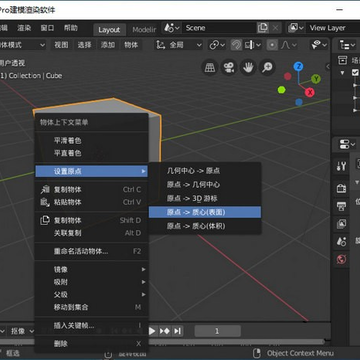Open properties editor type dropdown
The image size is (360, 360).
347,144
